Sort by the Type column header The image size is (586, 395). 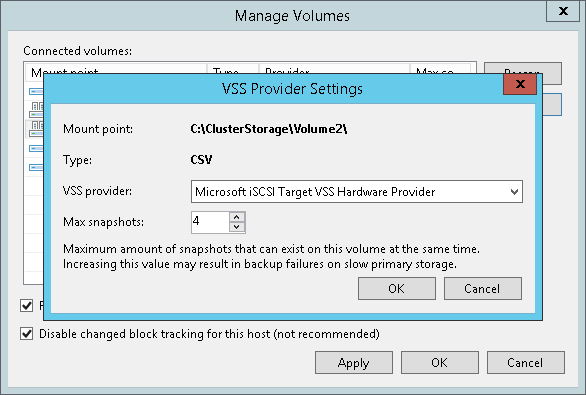click(233, 69)
